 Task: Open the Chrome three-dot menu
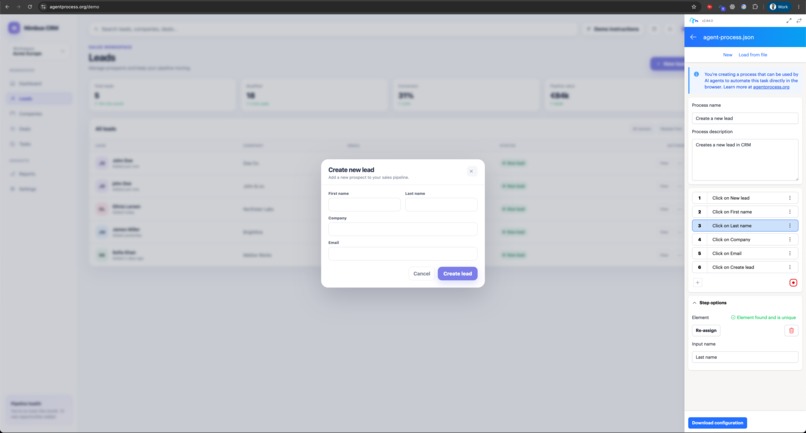pyautogui.click(x=799, y=7)
